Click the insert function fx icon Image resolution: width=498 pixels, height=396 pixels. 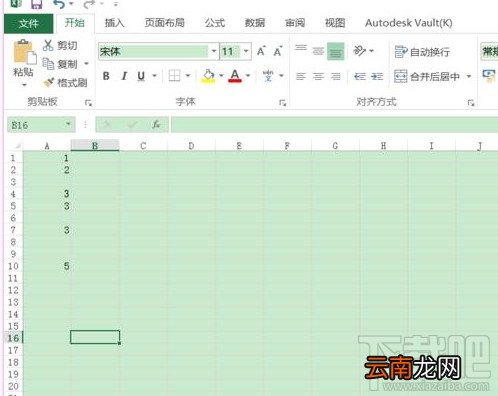pyautogui.click(x=156, y=125)
